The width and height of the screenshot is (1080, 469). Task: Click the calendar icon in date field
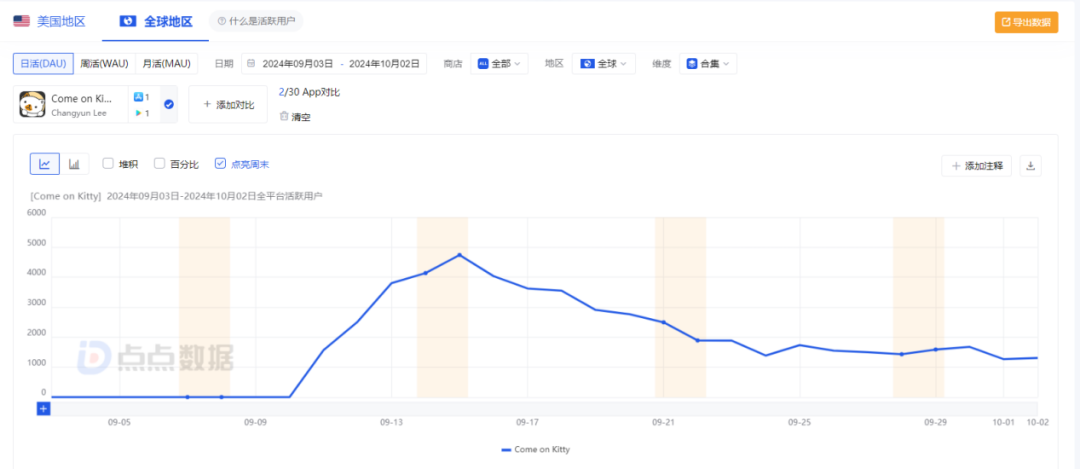(251, 63)
